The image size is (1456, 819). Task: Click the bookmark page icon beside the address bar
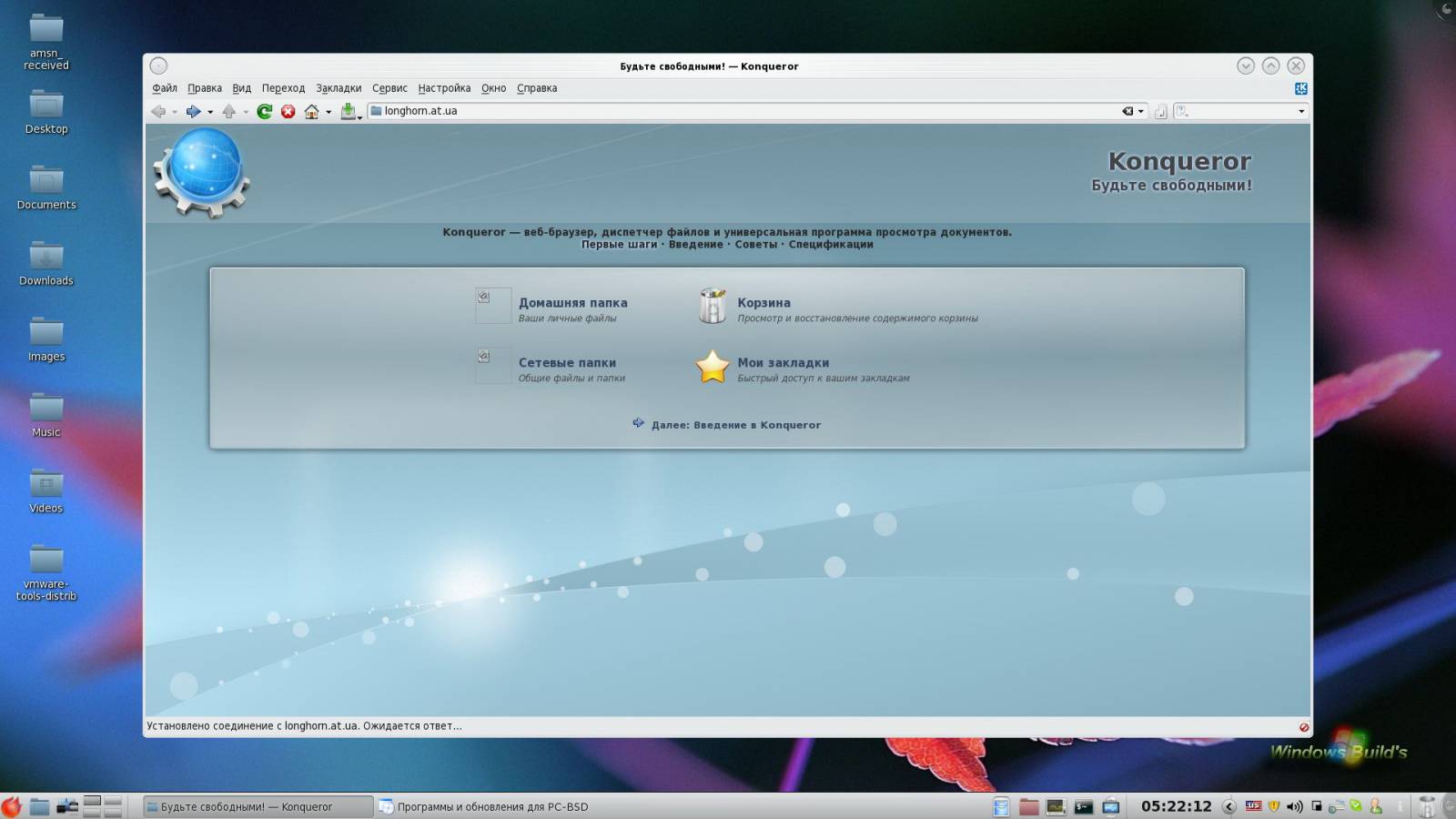pyautogui.click(x=1160, y=111)
